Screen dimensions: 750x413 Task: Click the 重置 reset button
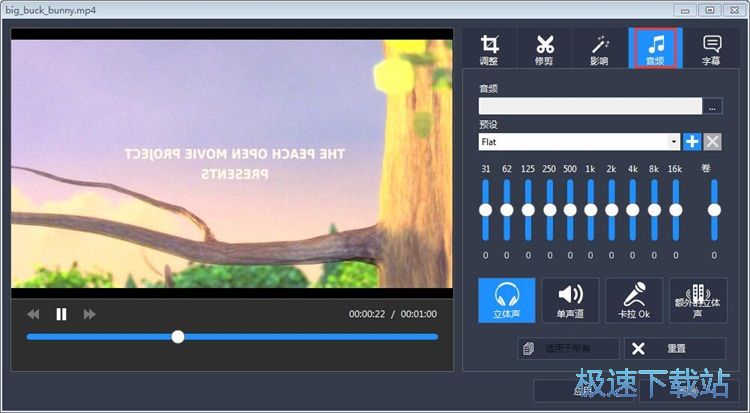(675, 348)
